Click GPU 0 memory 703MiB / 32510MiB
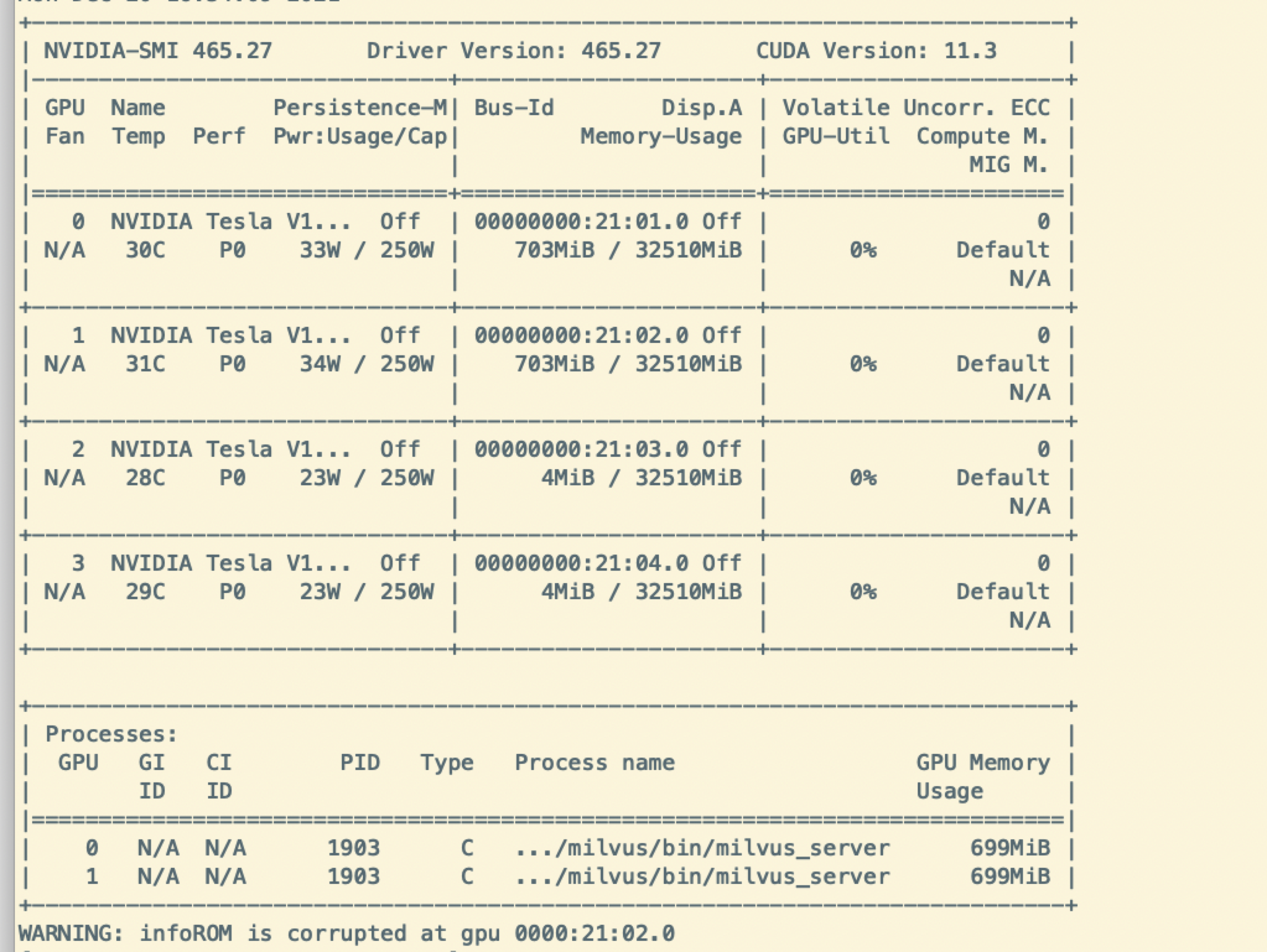Viewport: 1267px width, 952px height. [628, 250]
